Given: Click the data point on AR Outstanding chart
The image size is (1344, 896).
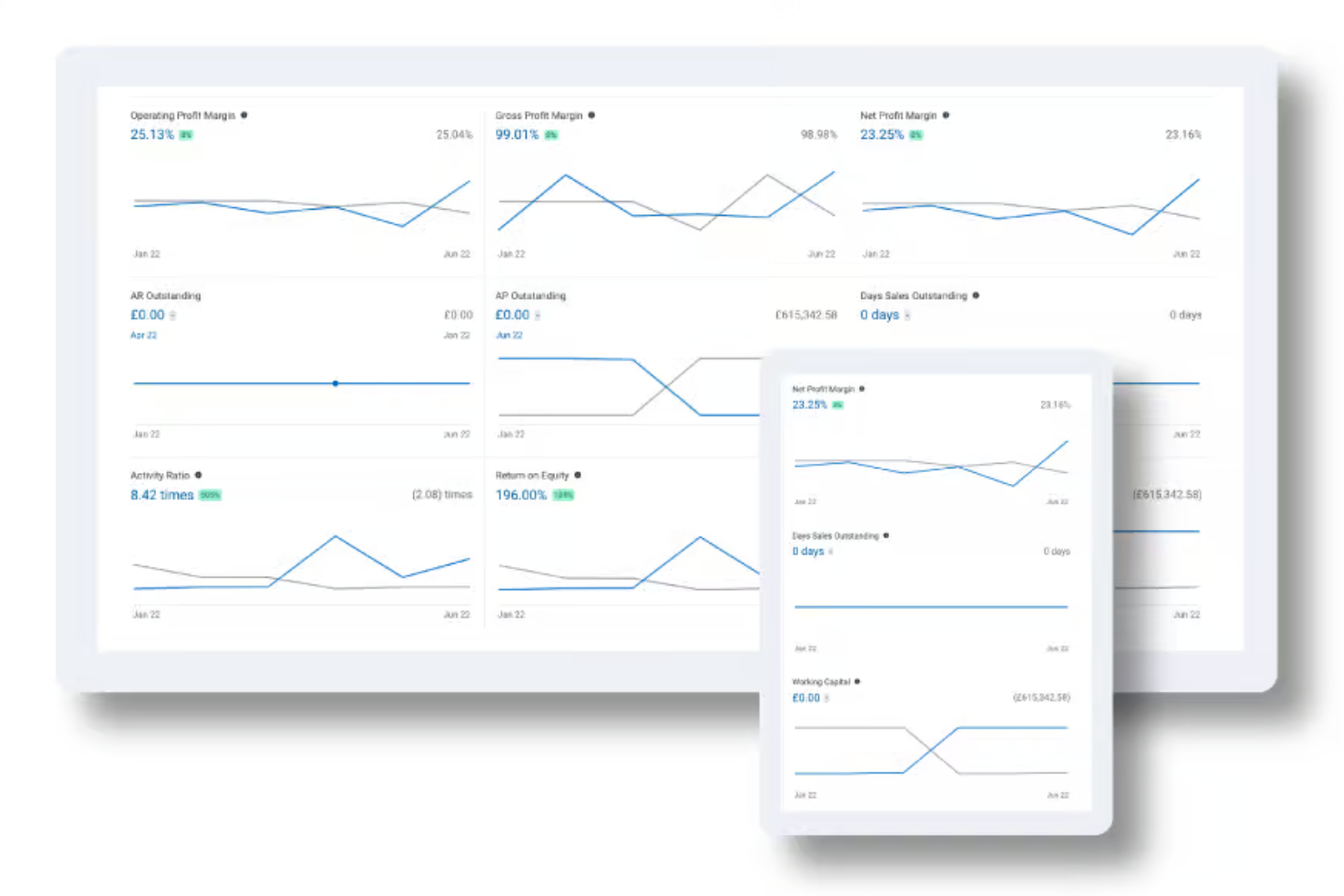Looking at the screenshot, I should (x=335, y=383).
